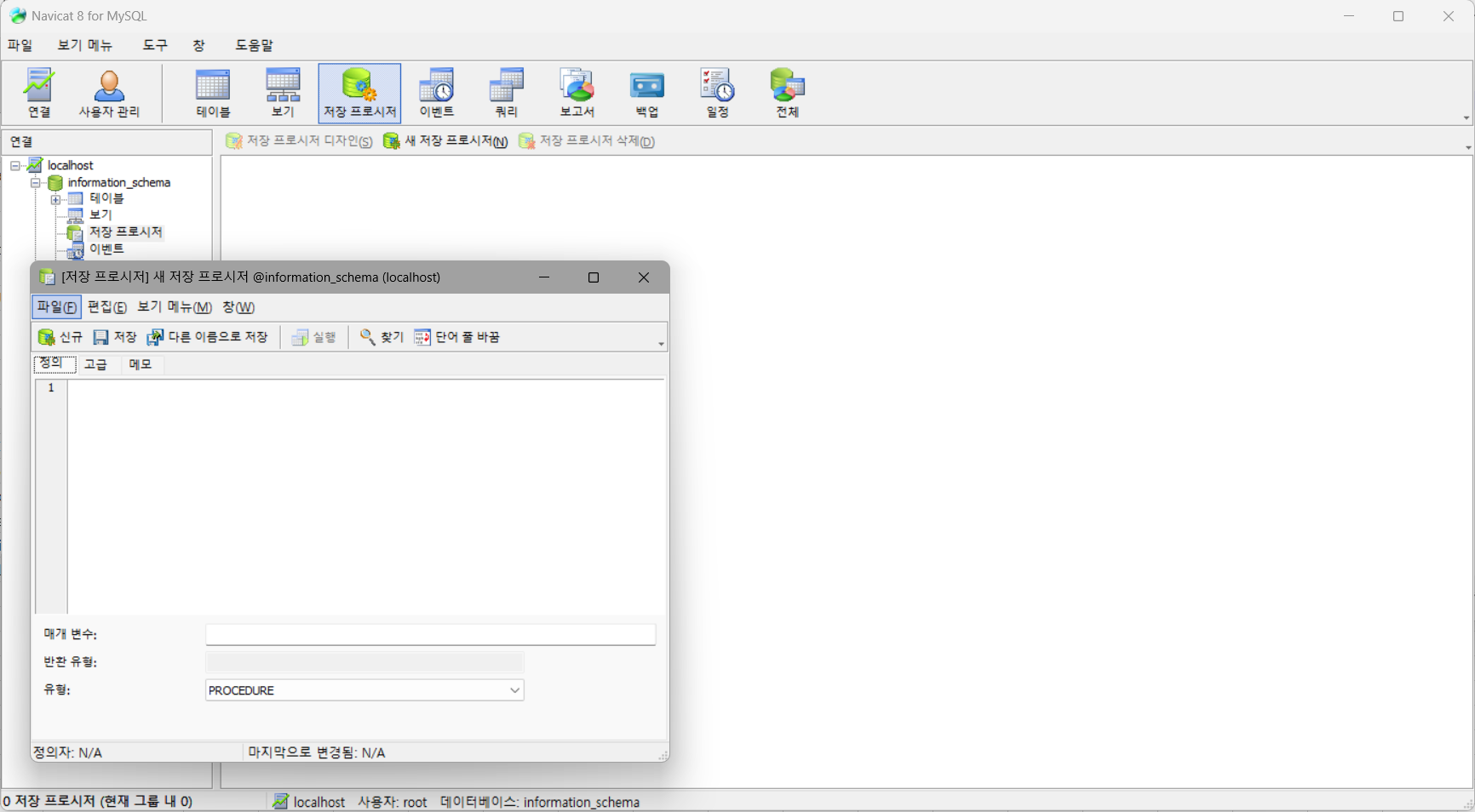Open the 일정 (Schedule) toolbar icon
Viewport: 1475px width, 812px height.
click(717, 92)
